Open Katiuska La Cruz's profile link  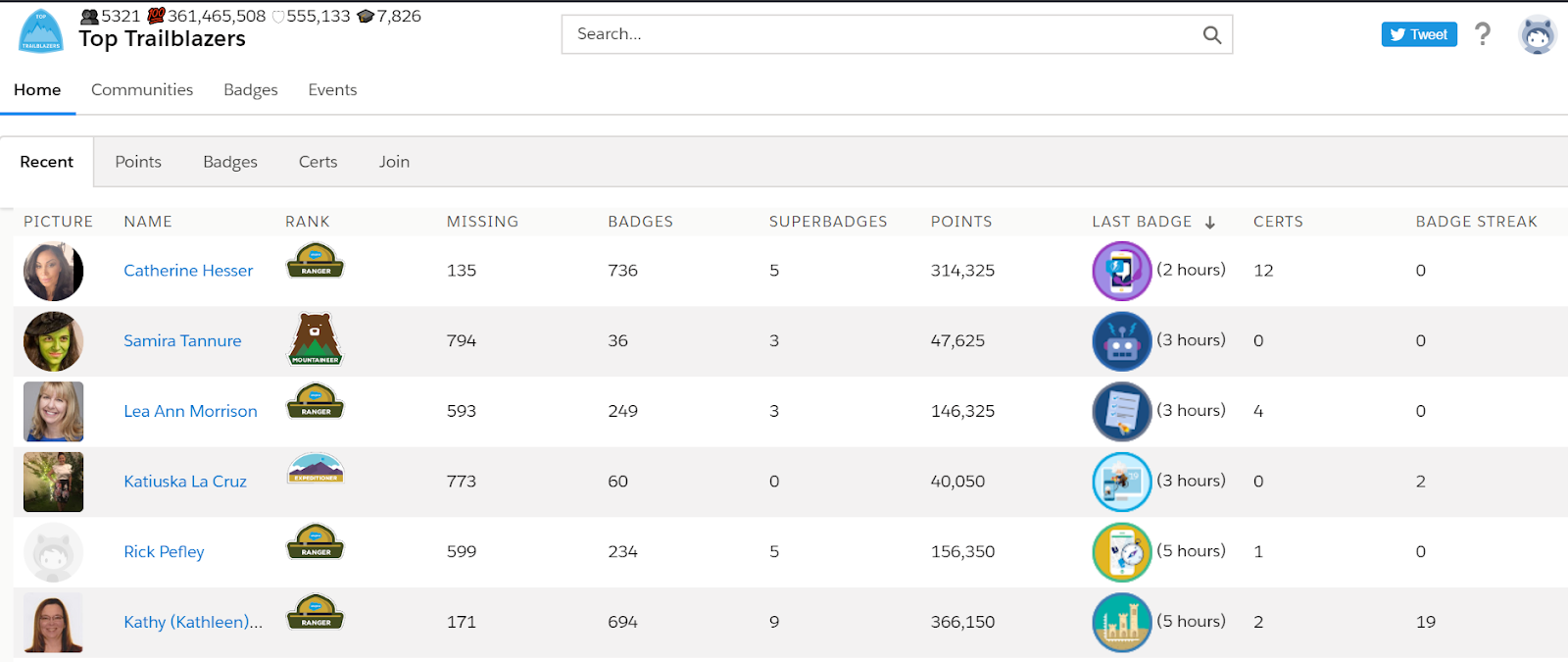point(185,482)
